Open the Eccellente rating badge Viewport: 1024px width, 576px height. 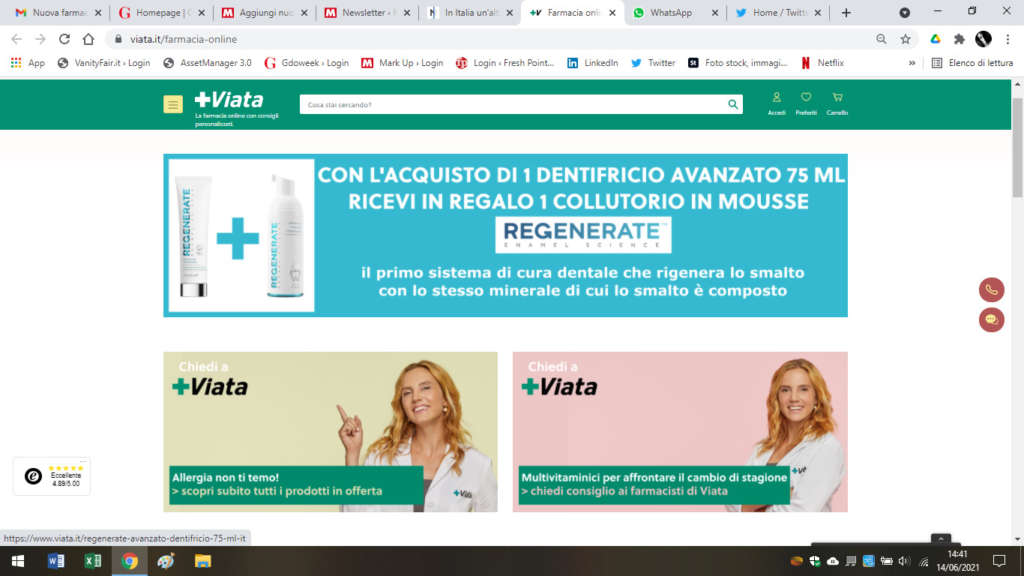(x=52, y=476)
